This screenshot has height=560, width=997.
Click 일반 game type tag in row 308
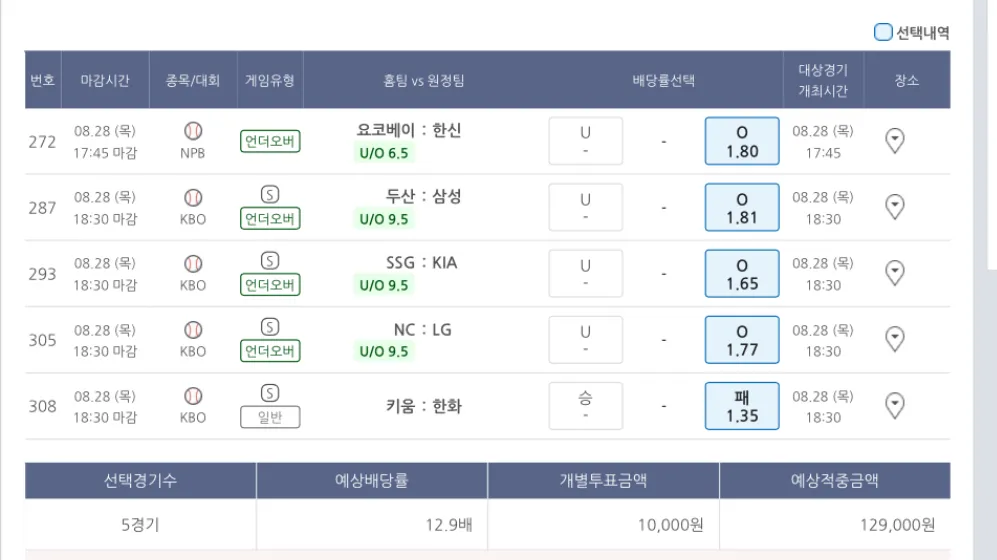pos(270,417)
